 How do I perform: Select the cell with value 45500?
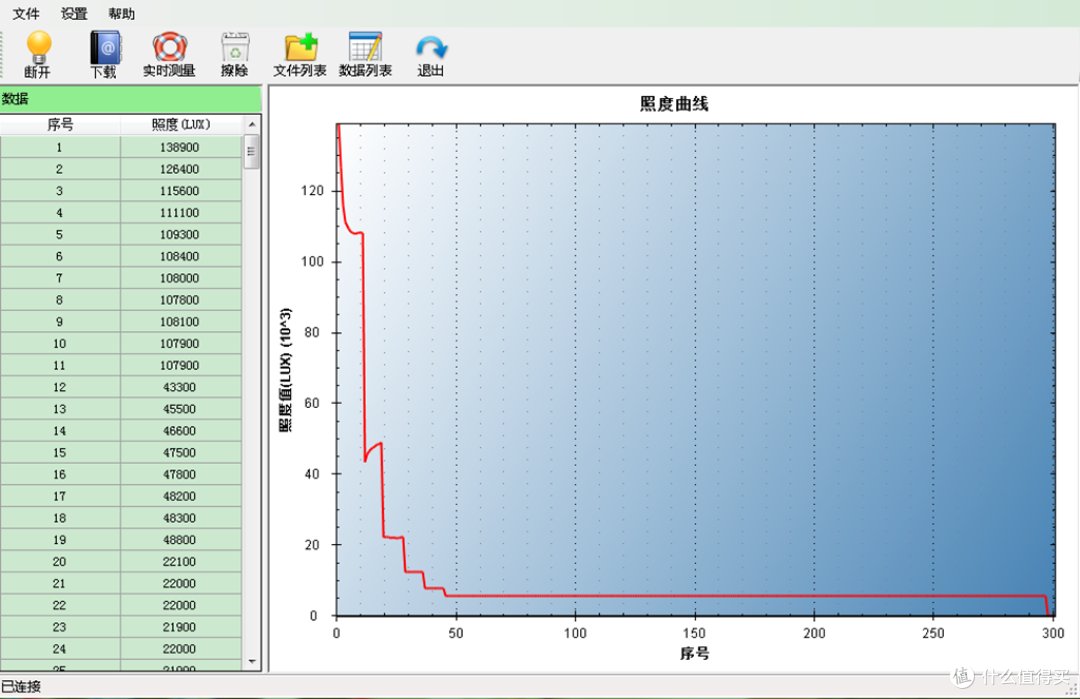pos(180,409)
